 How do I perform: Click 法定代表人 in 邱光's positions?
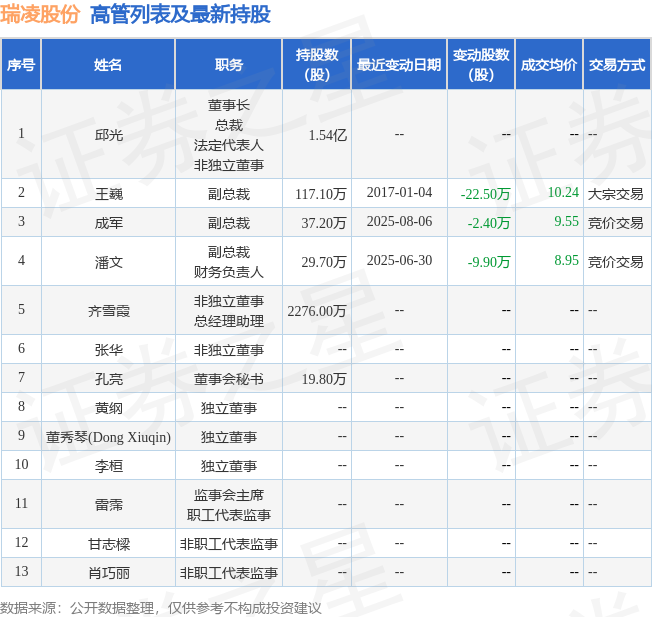[x=229, y=145]
